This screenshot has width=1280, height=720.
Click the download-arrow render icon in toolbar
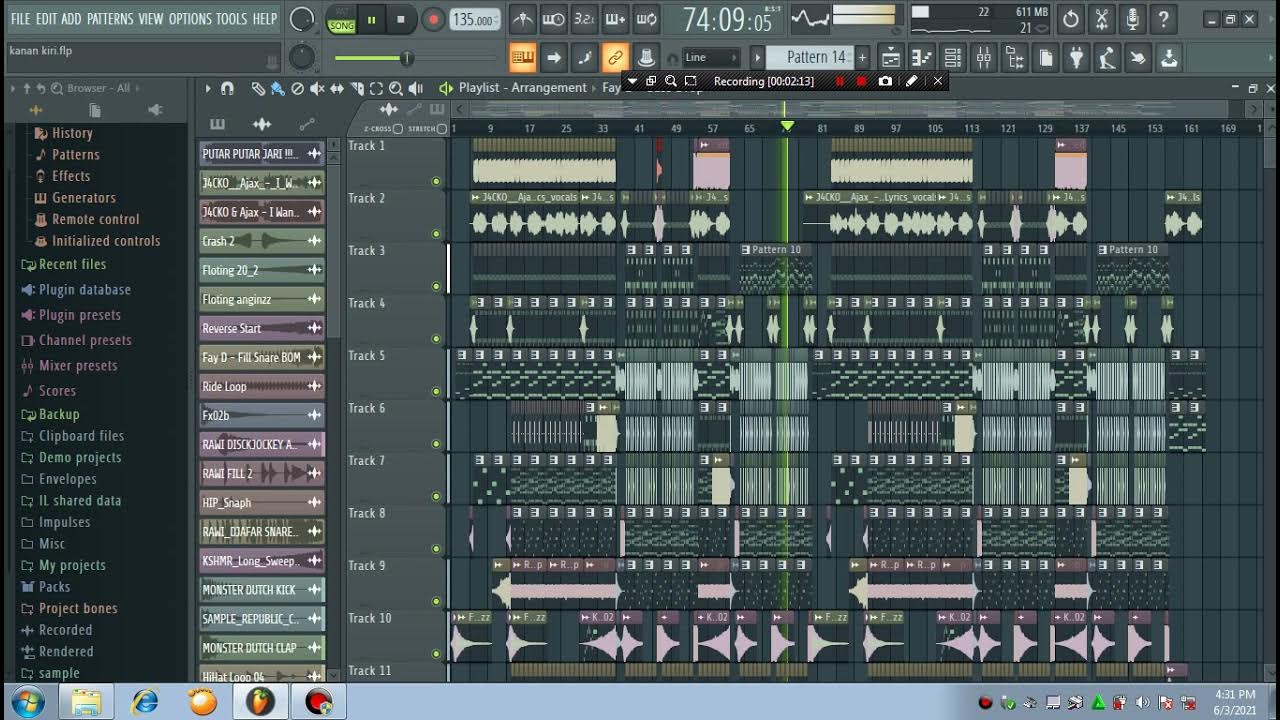1169,58
